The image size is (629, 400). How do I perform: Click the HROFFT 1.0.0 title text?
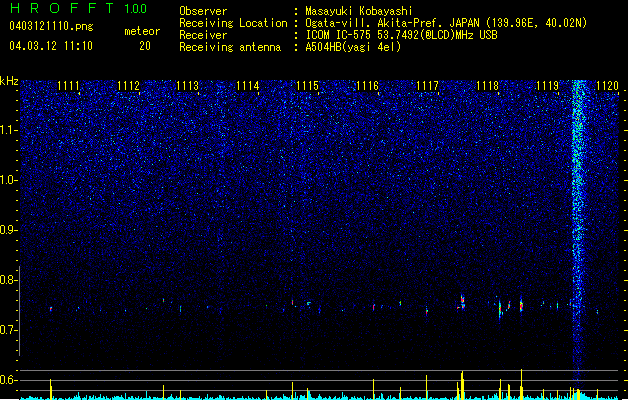79,8
